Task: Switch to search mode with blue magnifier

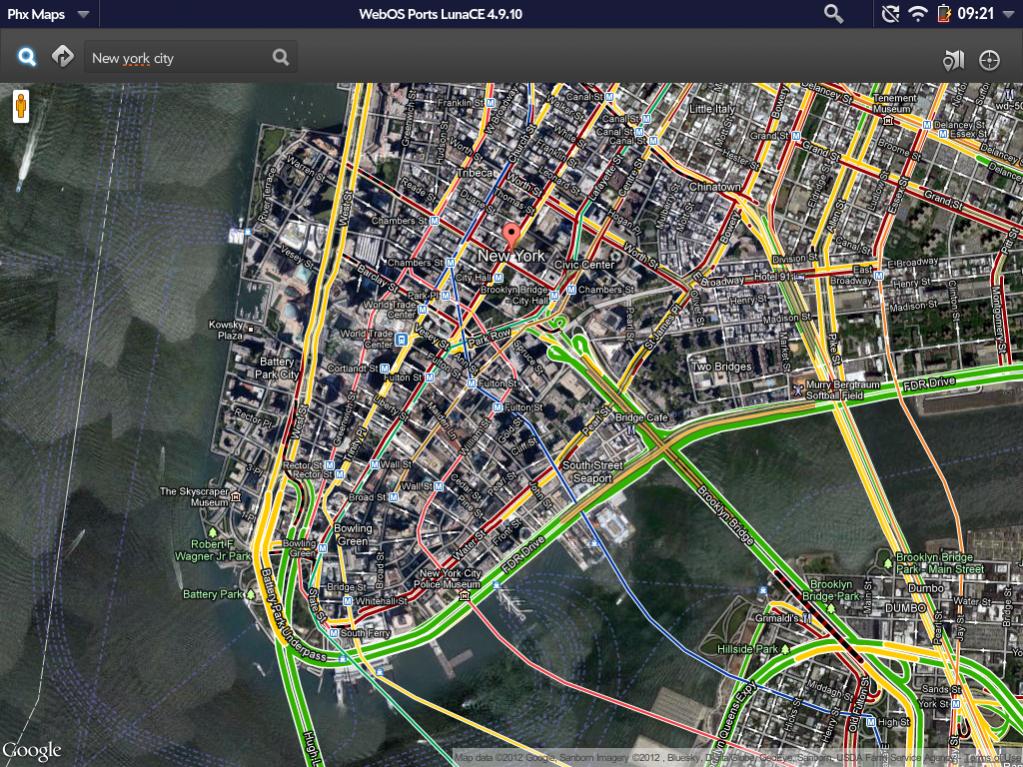Action: 27,57
